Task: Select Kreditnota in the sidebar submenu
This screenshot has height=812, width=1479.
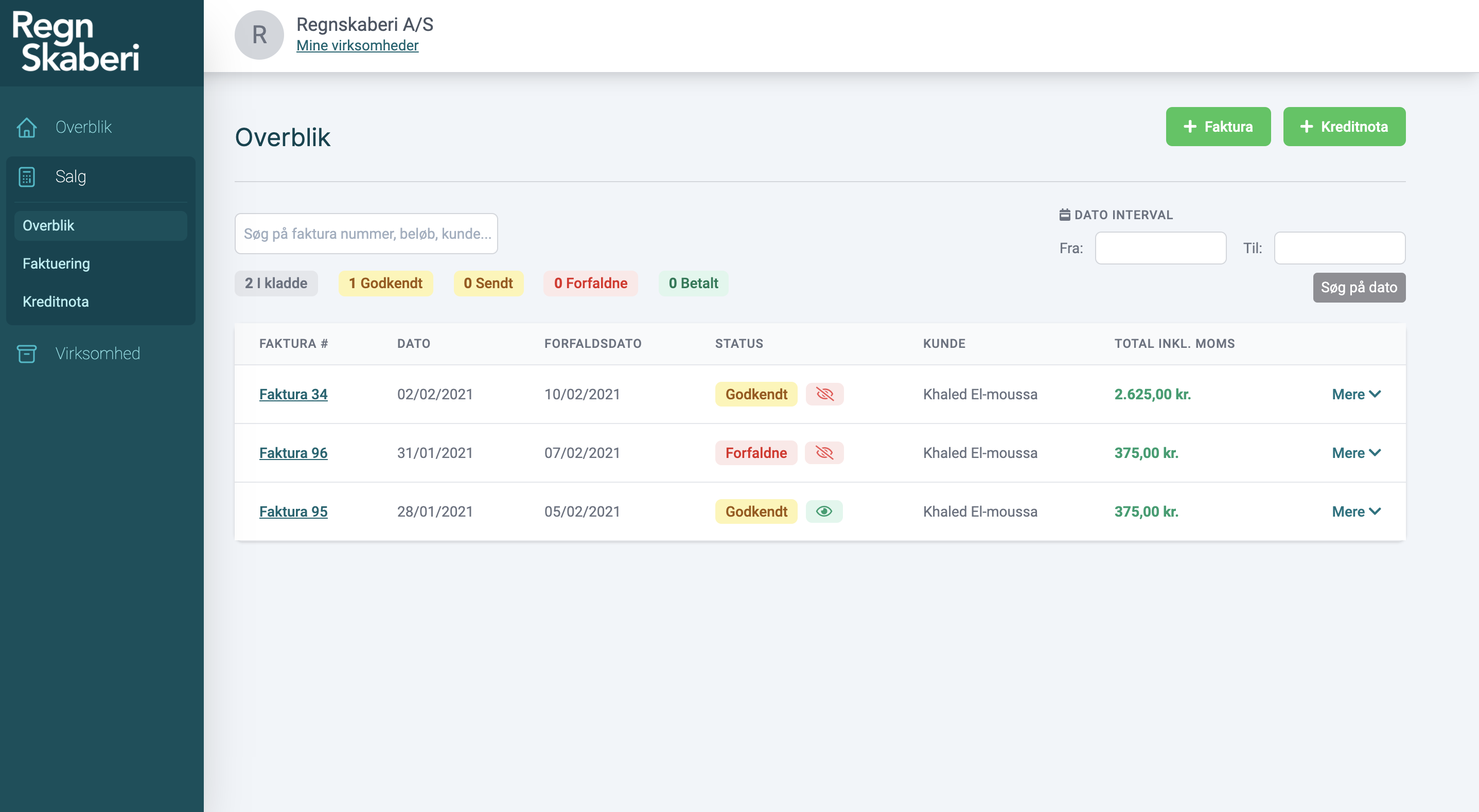Action: pos(56,302)
